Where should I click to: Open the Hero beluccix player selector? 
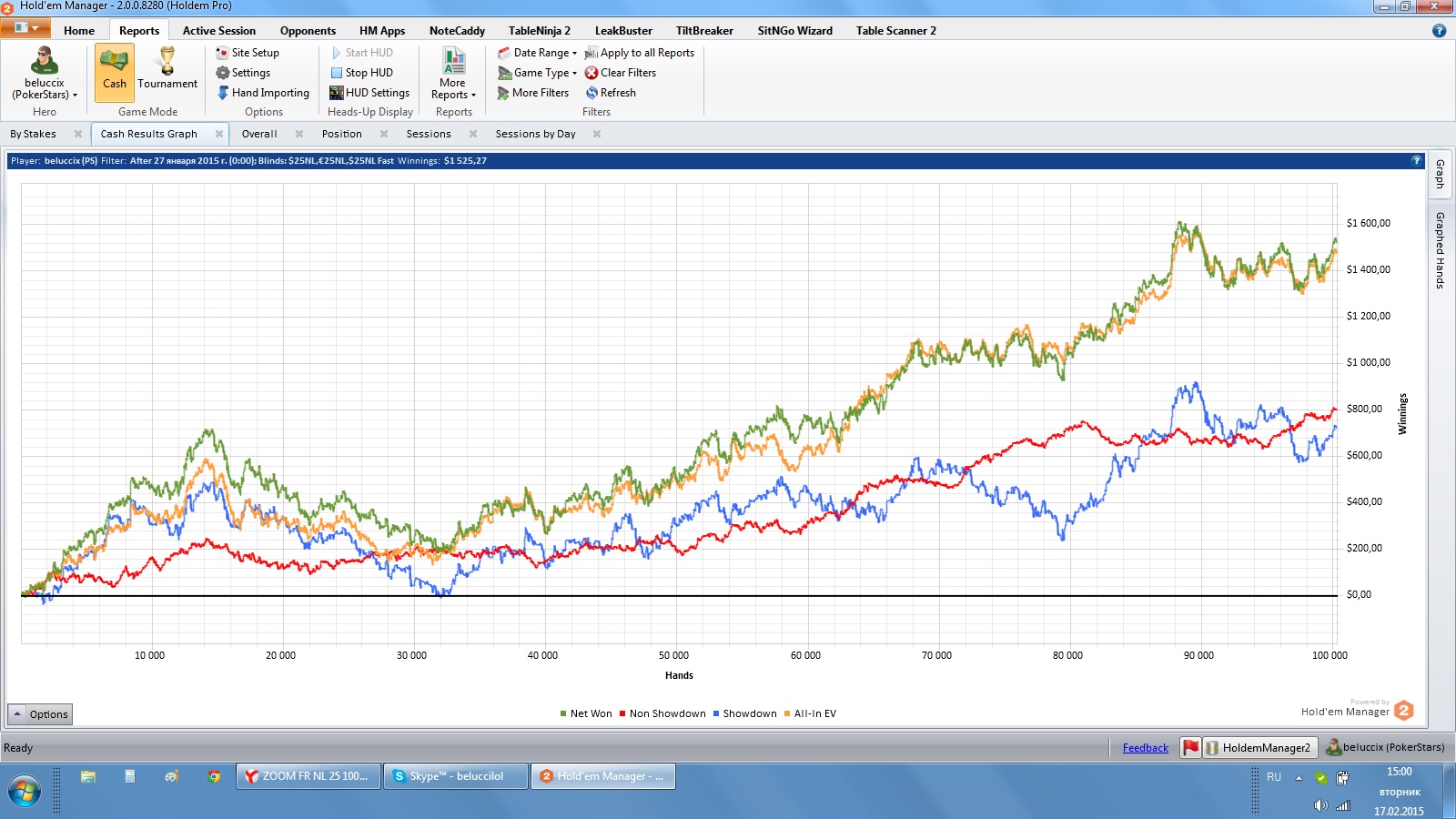coord(44,73)
